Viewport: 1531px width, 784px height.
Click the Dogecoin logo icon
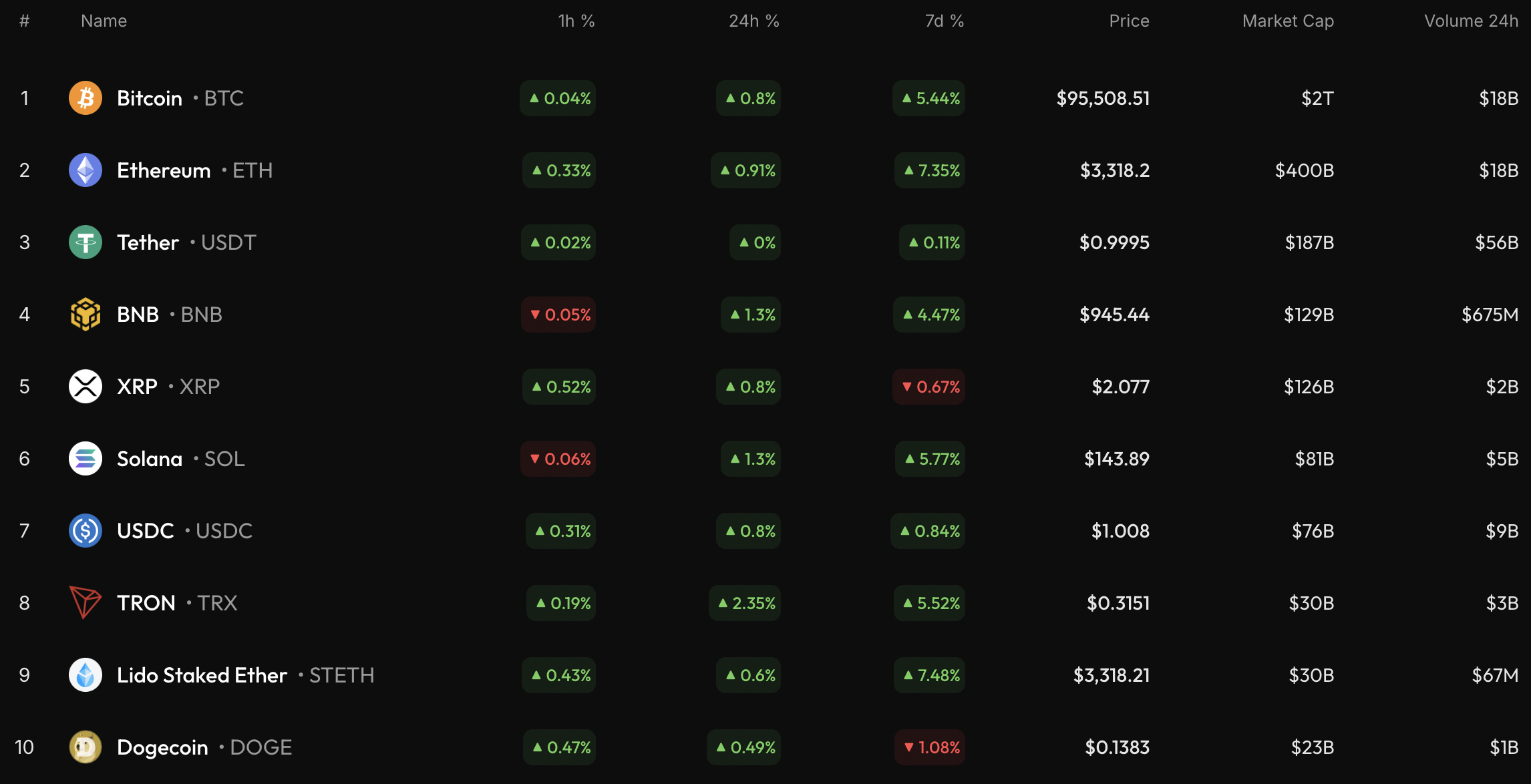[86, 747]
